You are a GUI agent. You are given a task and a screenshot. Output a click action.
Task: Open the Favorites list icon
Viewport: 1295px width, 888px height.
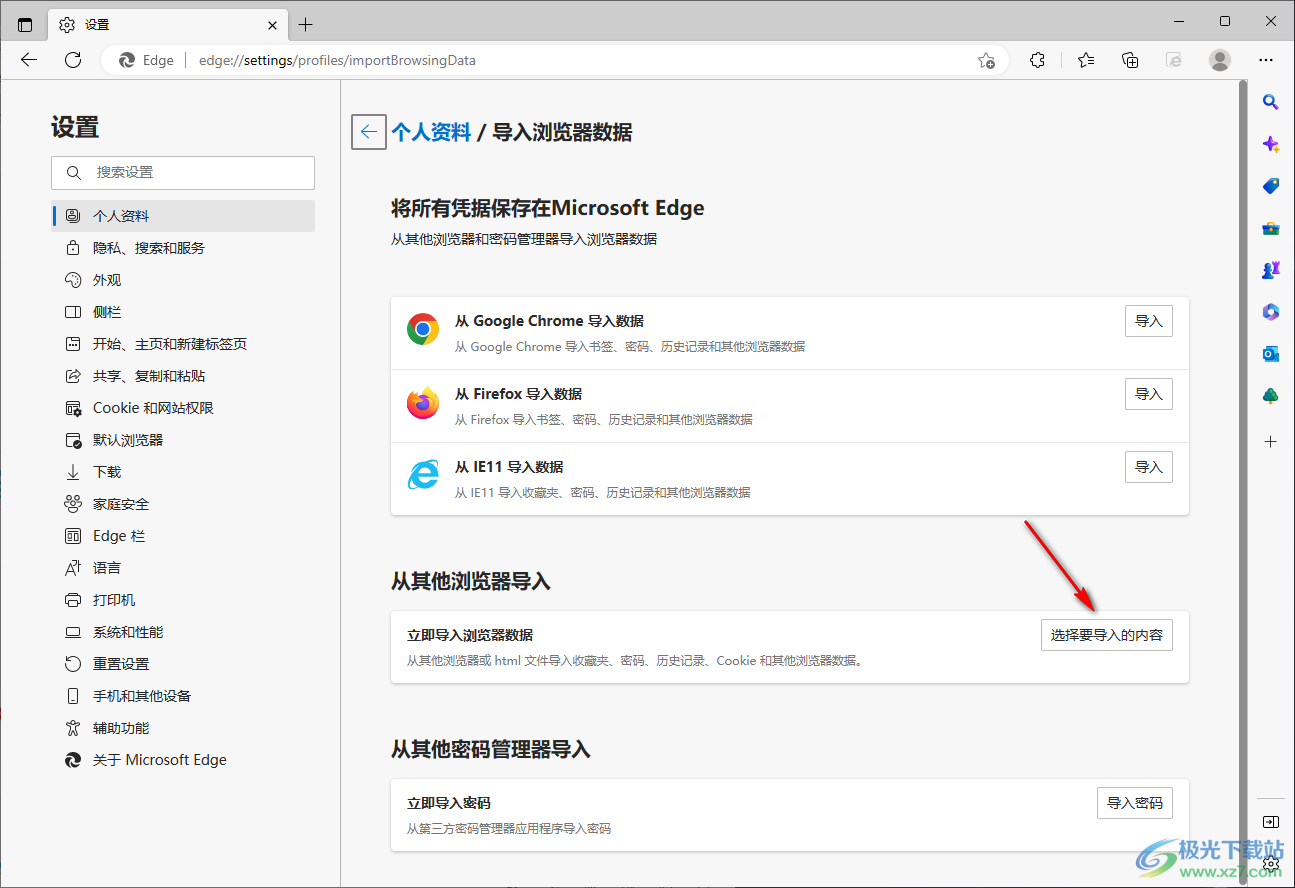(1086, 60)
